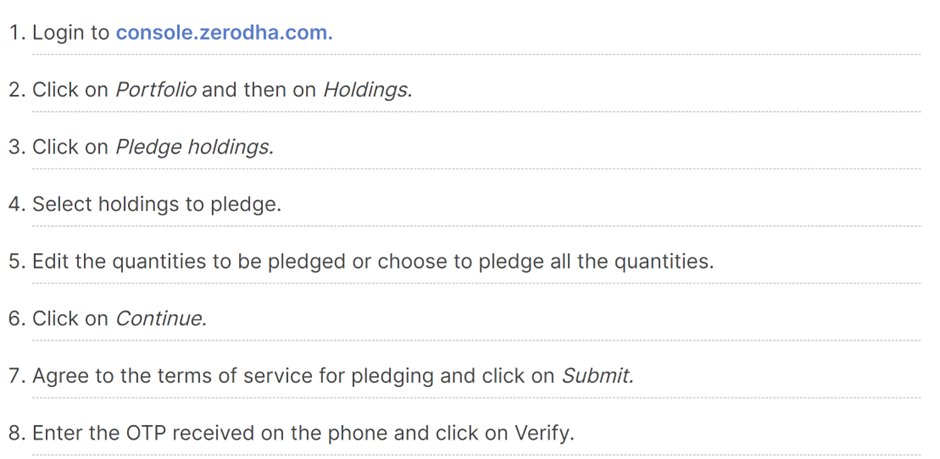Click the italic Pledge holdings text
Image resolution: width=940 pixels, height=459 pixels.
click(194, 147)
